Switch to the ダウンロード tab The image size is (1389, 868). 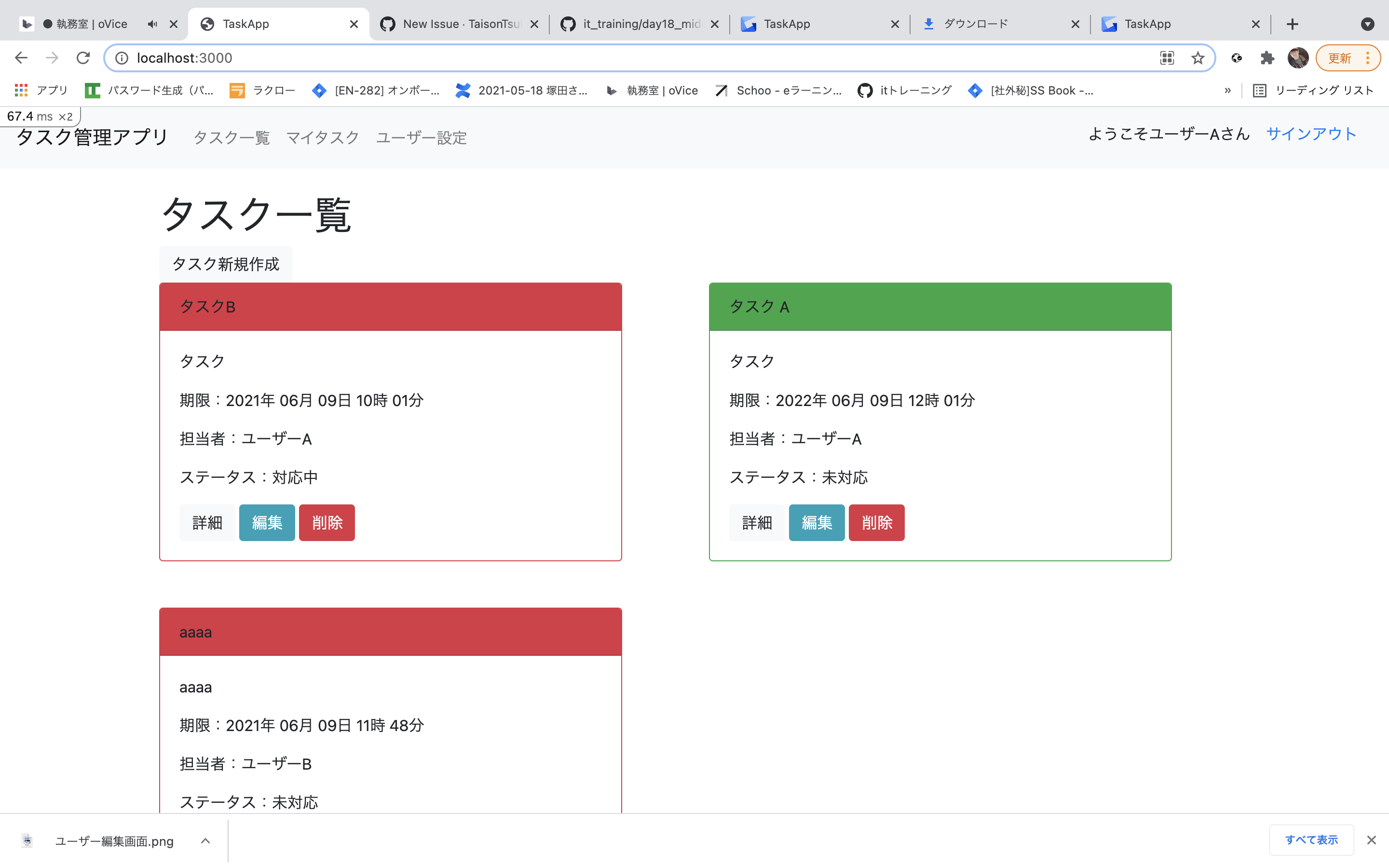1000,24
